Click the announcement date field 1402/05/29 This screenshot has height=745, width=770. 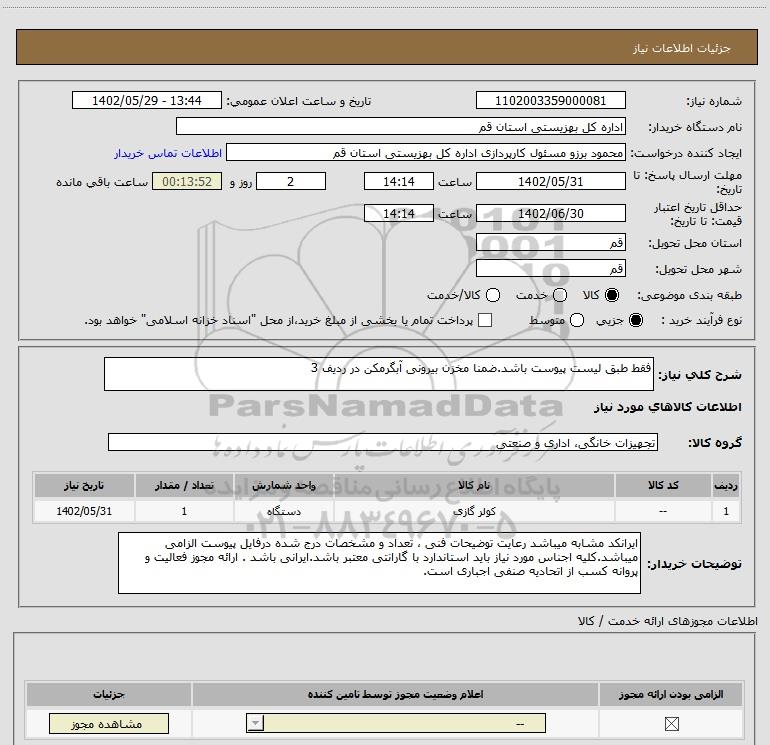[x=147, y=100]
